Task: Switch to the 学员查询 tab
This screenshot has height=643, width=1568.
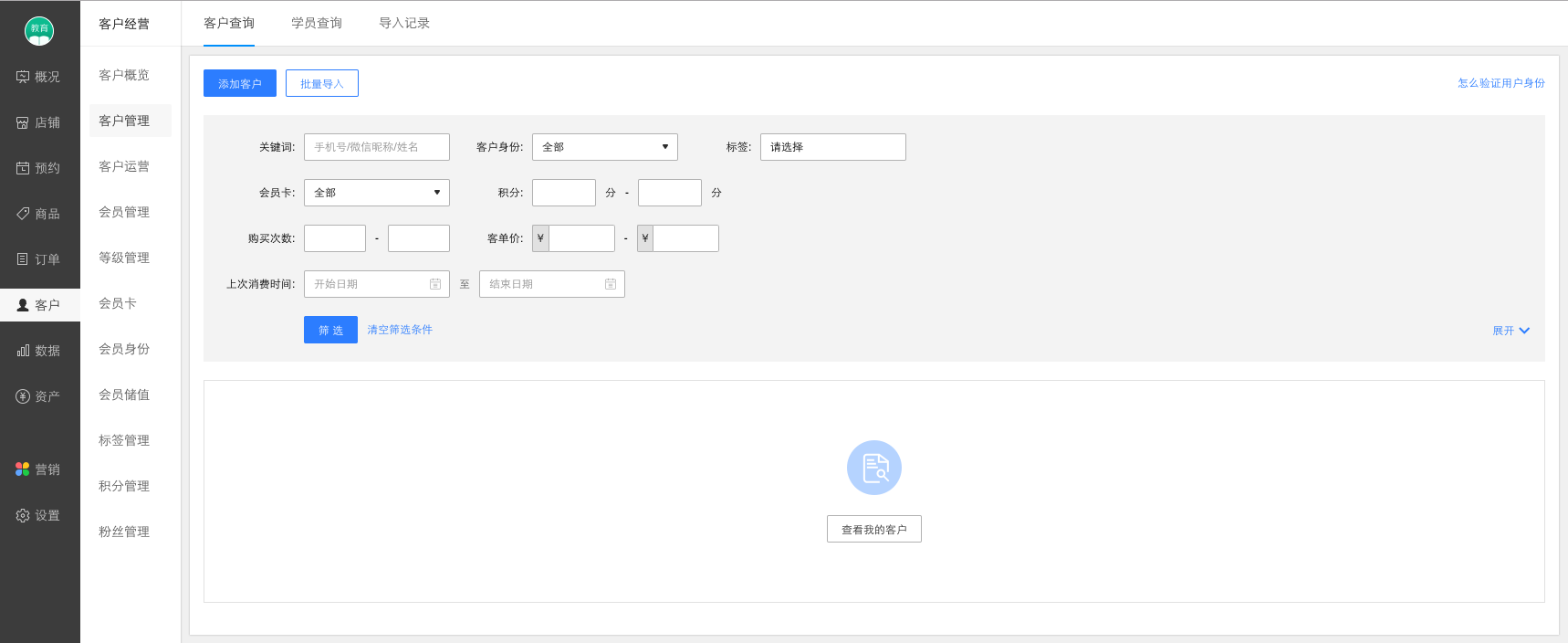Action: click(317, 23)
